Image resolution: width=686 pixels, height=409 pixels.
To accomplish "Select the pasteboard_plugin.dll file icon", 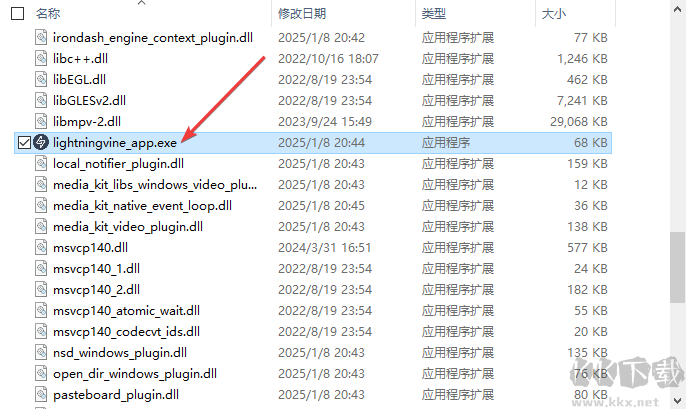I will pos(41,394).
